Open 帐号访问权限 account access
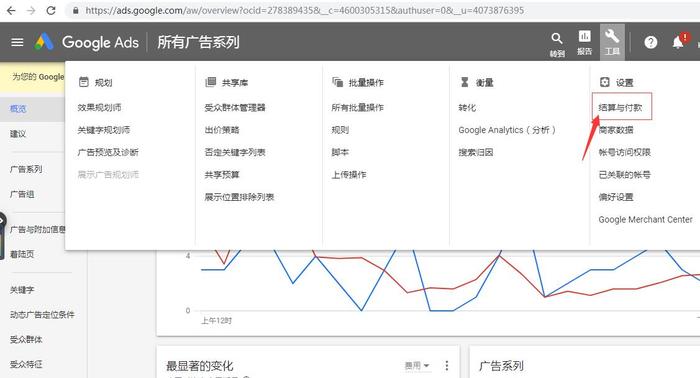 tap(625, 152)
